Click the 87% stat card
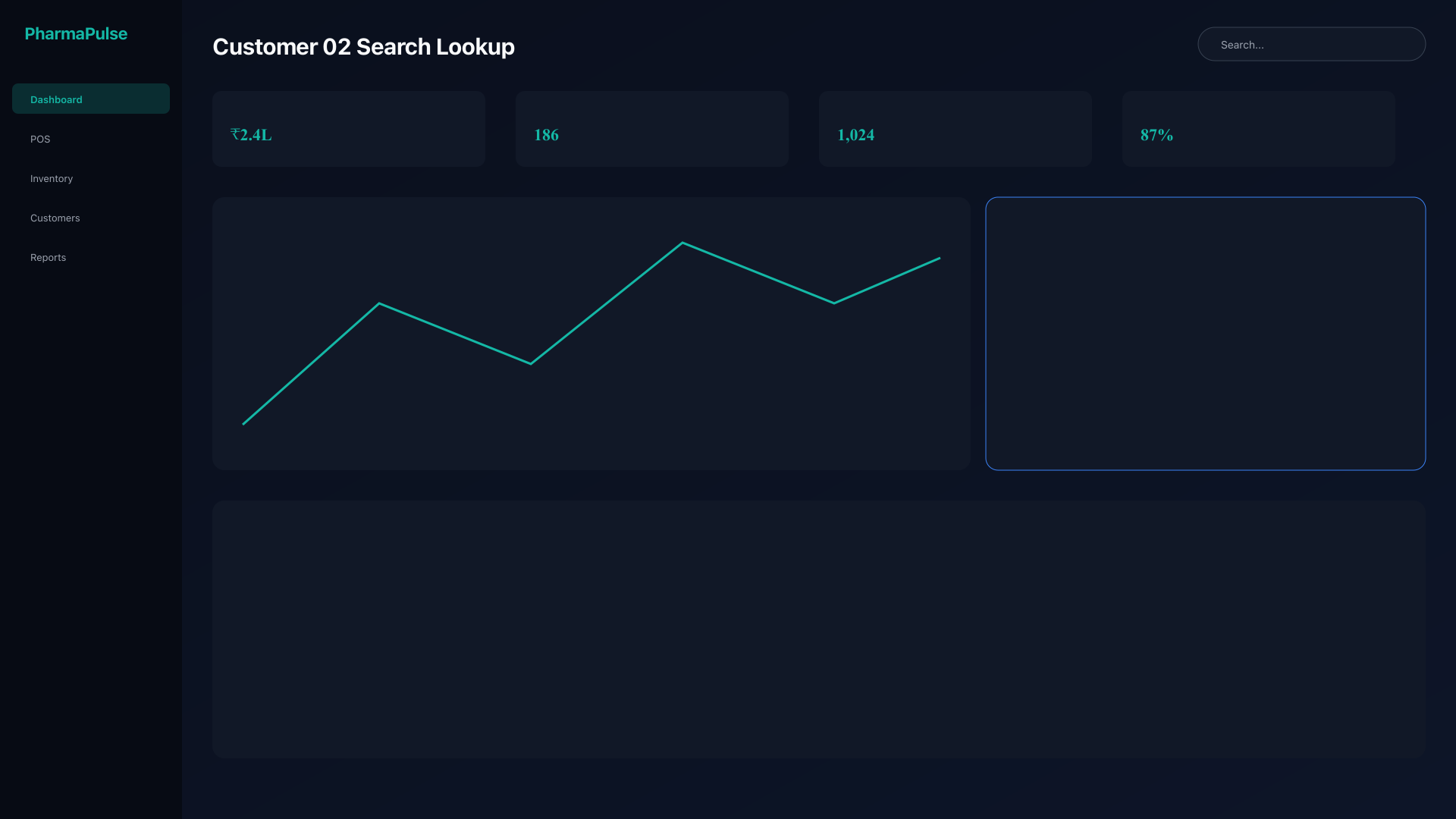The image size is (1456, 819). pos(1259,129)
